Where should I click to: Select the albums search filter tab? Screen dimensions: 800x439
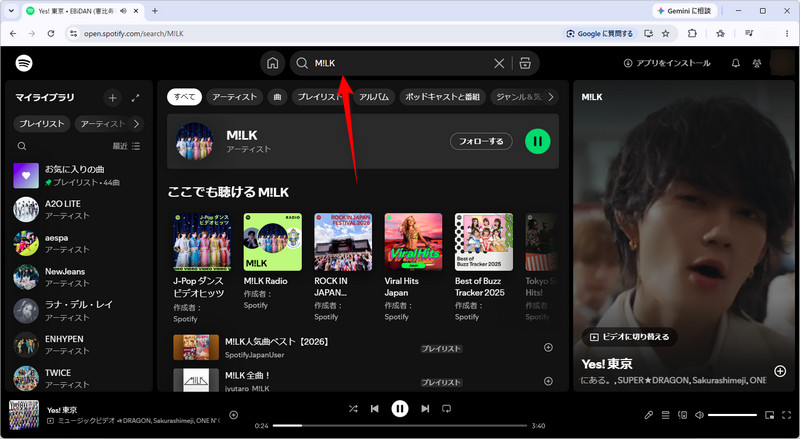click(x=373, y=97)
